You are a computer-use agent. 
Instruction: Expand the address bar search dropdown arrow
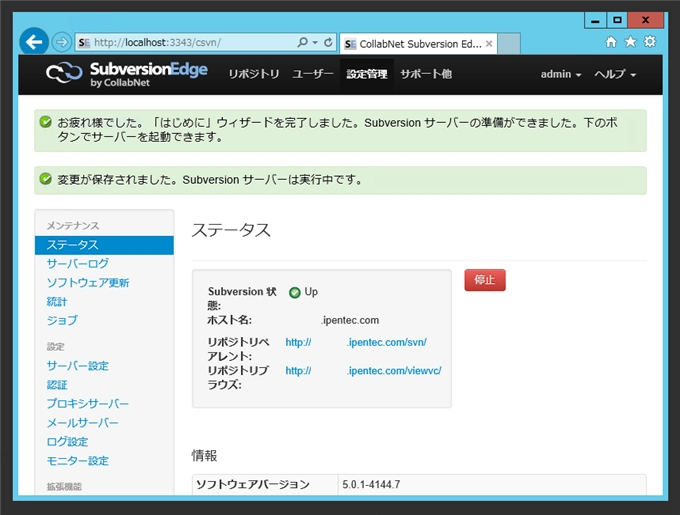[315, 42]
